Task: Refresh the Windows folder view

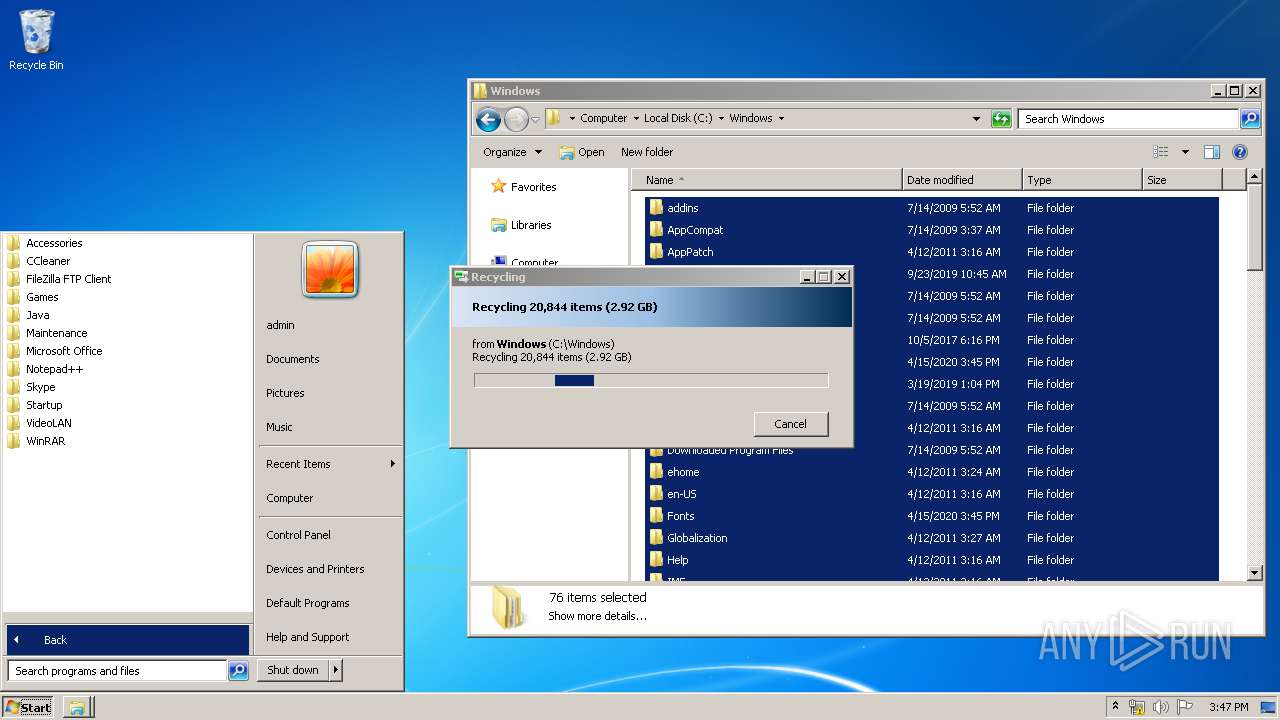Action: point(1001,119)
